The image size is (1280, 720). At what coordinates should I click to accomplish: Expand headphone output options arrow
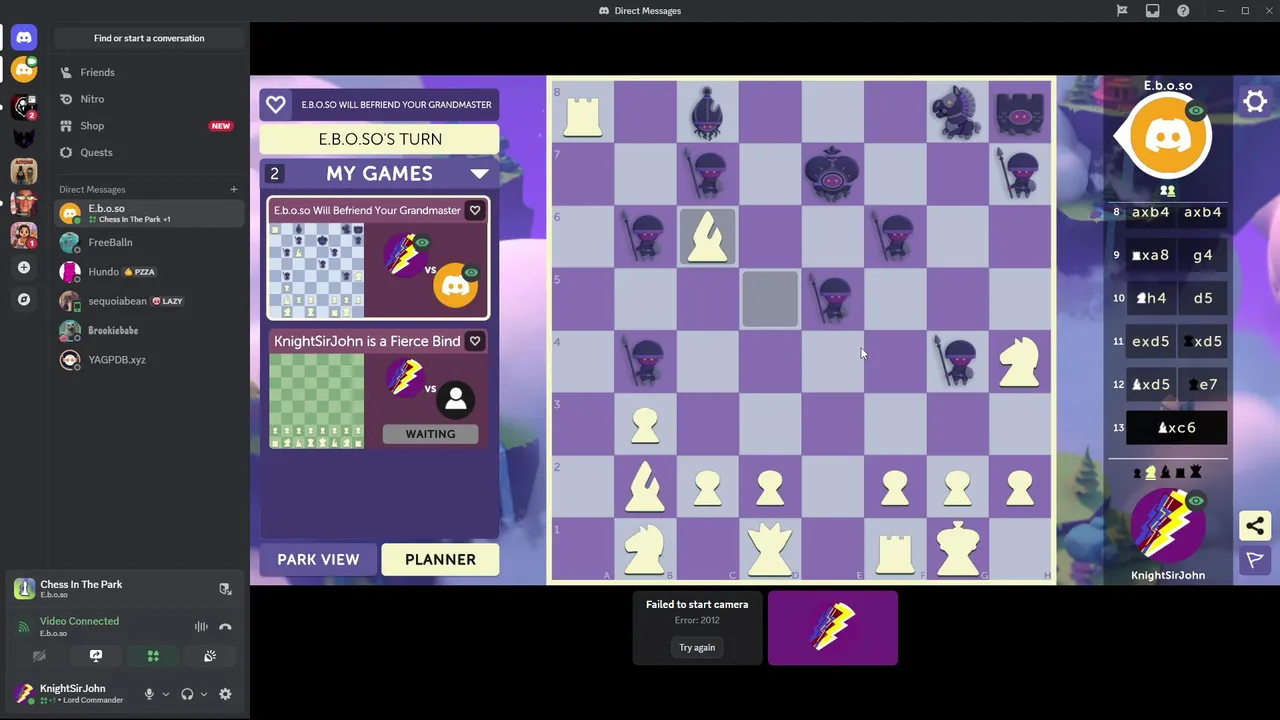(x=204, y=694)
